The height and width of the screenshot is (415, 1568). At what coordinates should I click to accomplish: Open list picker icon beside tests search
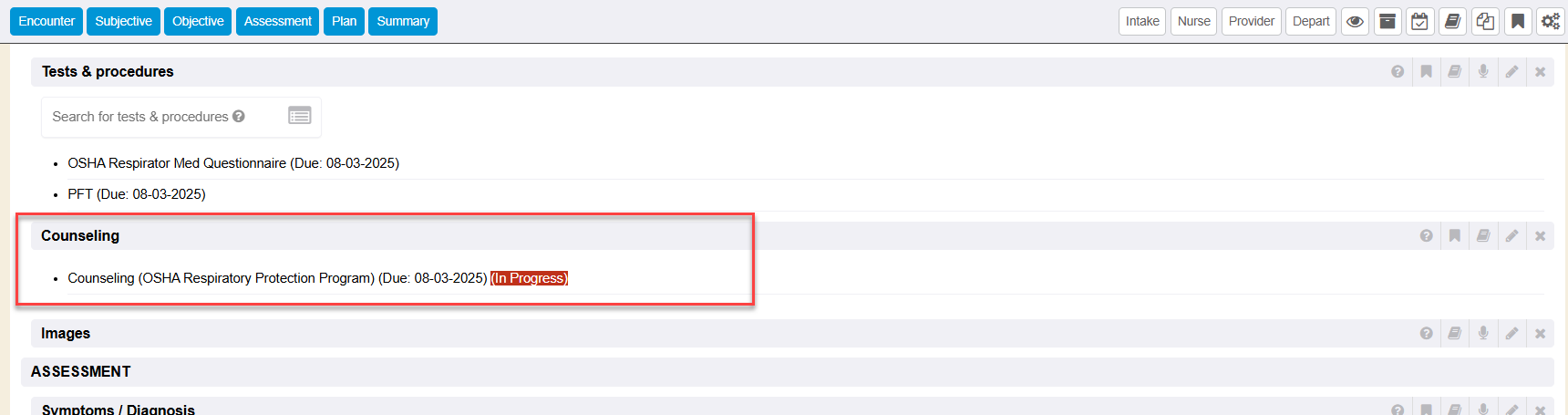[300, 116]
